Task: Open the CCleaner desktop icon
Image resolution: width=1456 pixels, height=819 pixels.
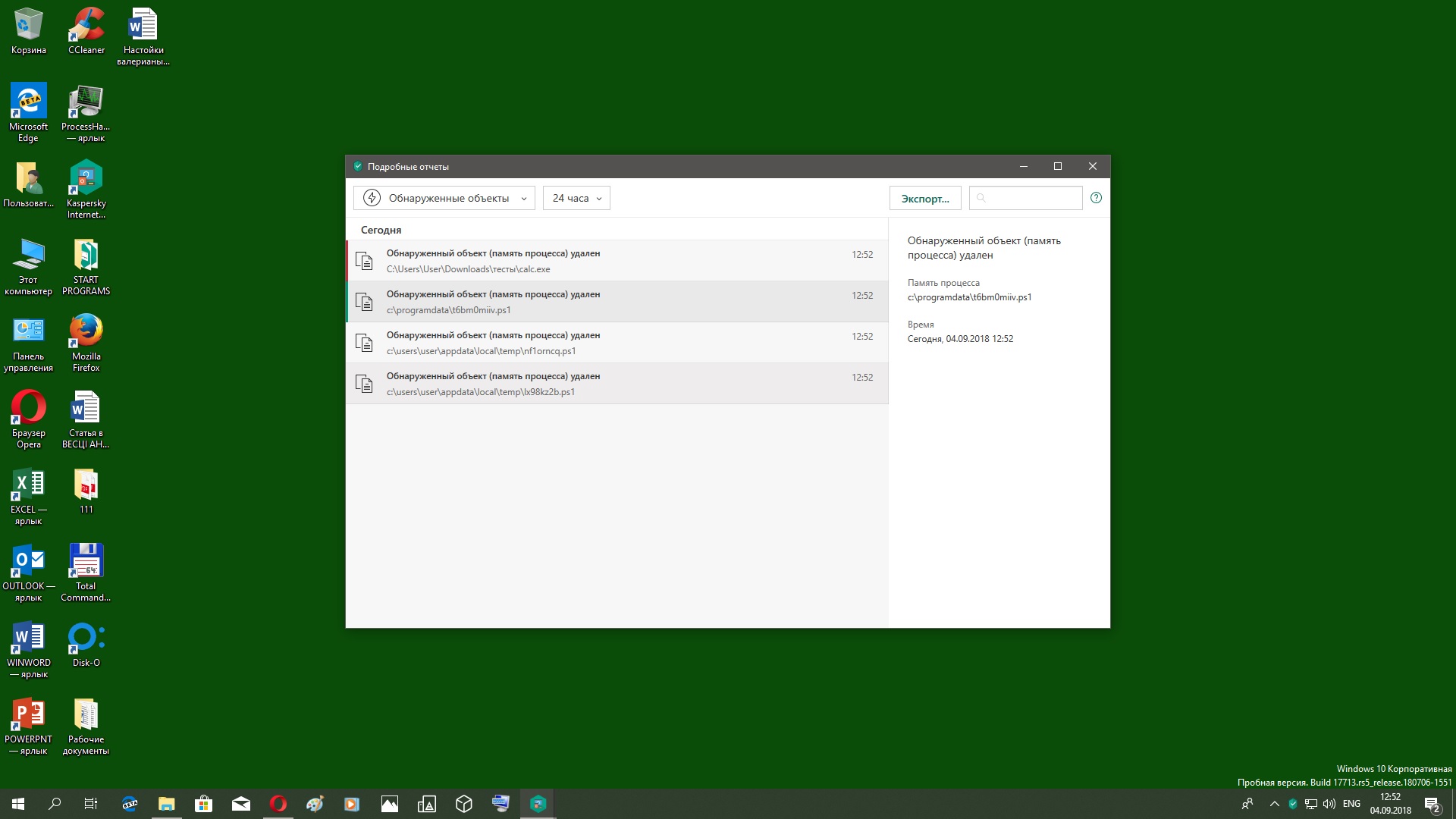Action: pos(86,26)
